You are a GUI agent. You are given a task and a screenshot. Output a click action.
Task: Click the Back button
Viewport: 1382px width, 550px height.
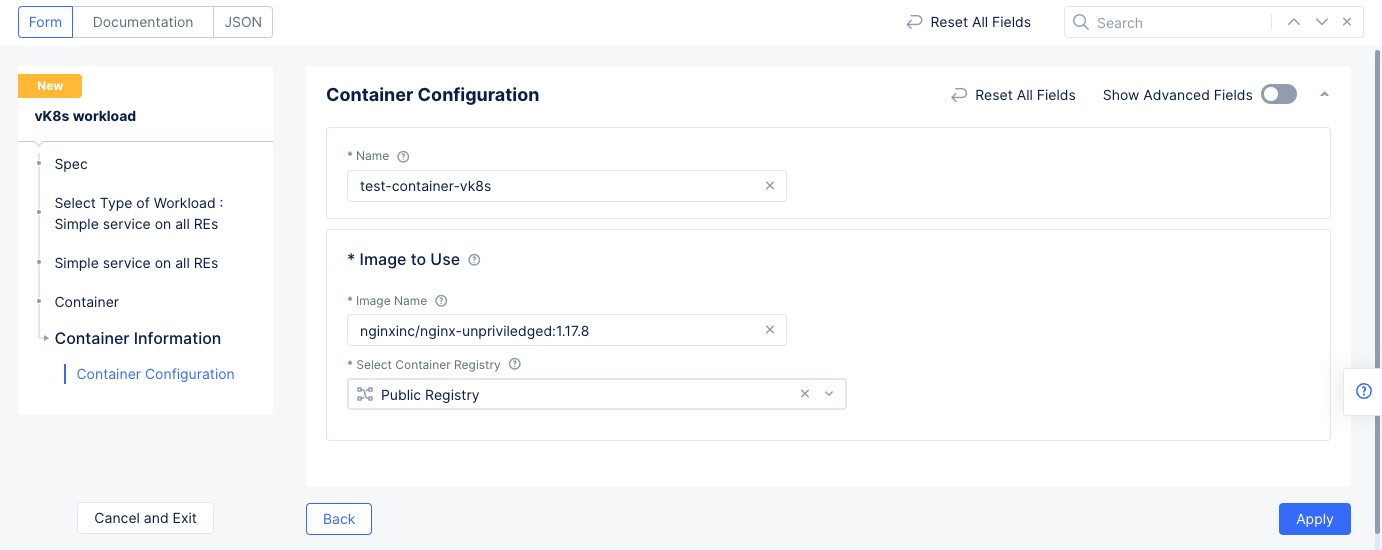coord(339,519)
